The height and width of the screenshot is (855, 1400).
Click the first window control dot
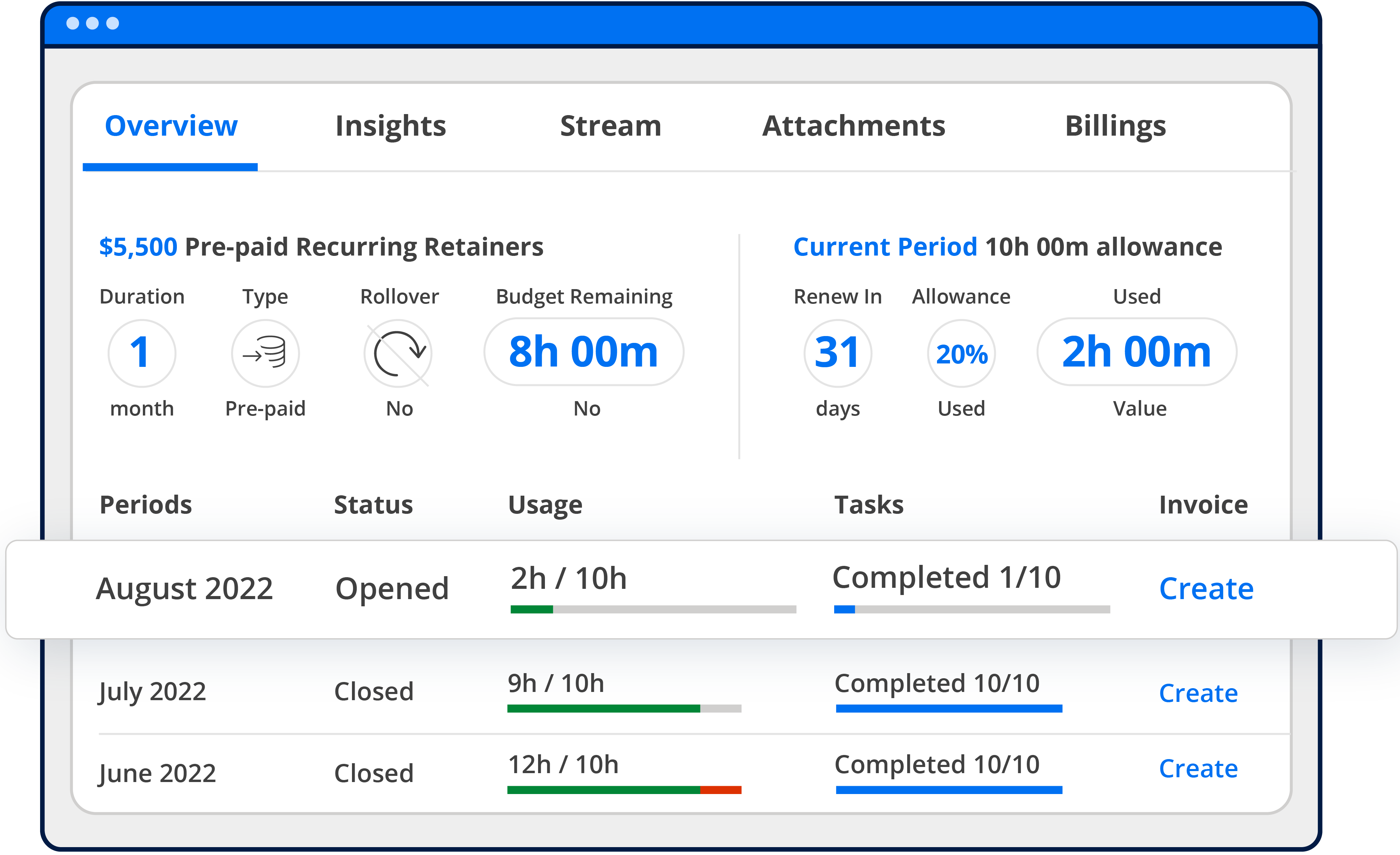click(73, 23)
